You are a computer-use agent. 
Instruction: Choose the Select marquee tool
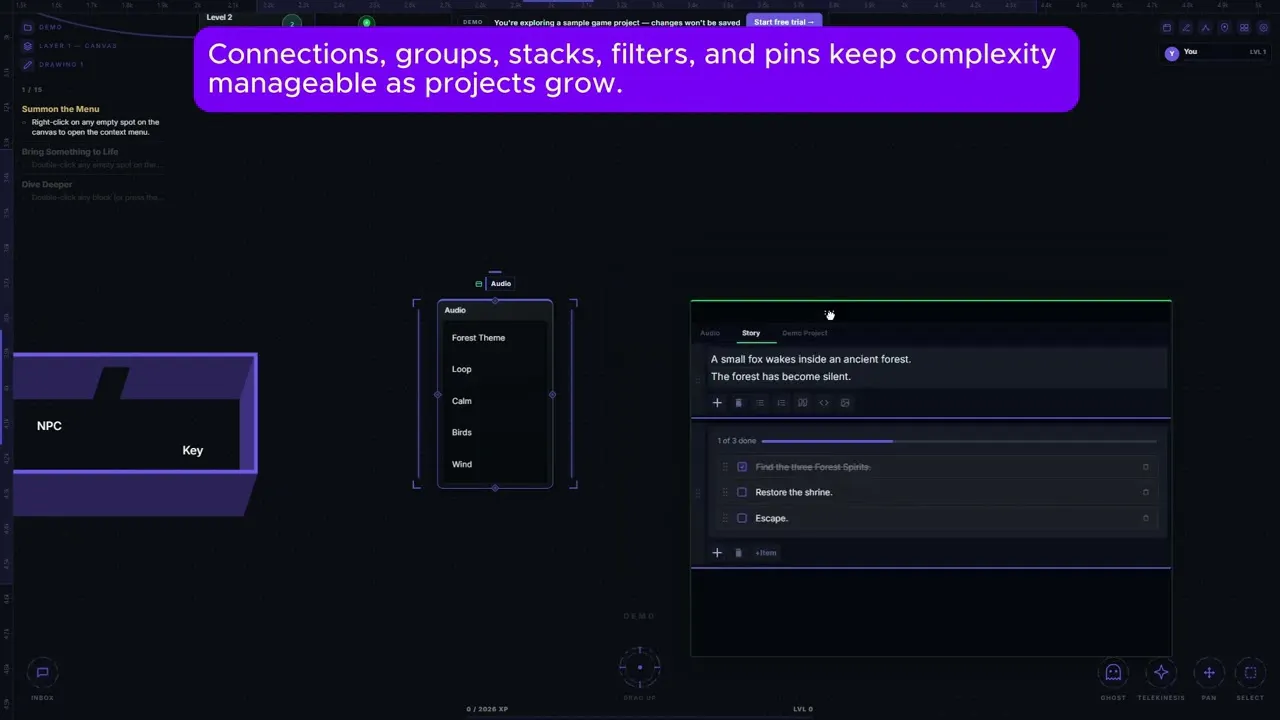click(1250, 673)
